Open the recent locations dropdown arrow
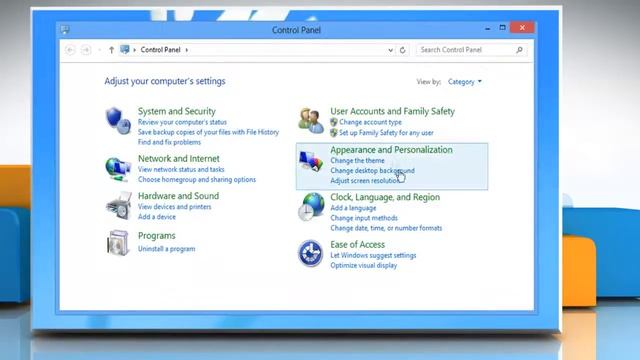The height and width of the screenshot is (360, 640). 99,50
